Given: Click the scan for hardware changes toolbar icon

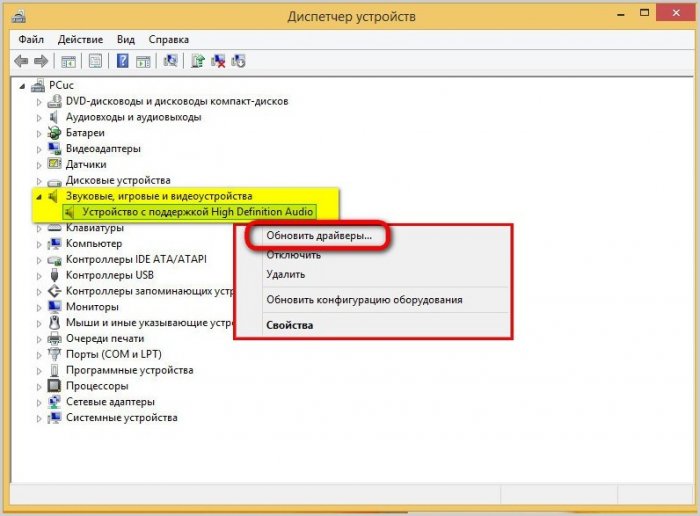Looking at the screenshot, I should click(170, 61).
